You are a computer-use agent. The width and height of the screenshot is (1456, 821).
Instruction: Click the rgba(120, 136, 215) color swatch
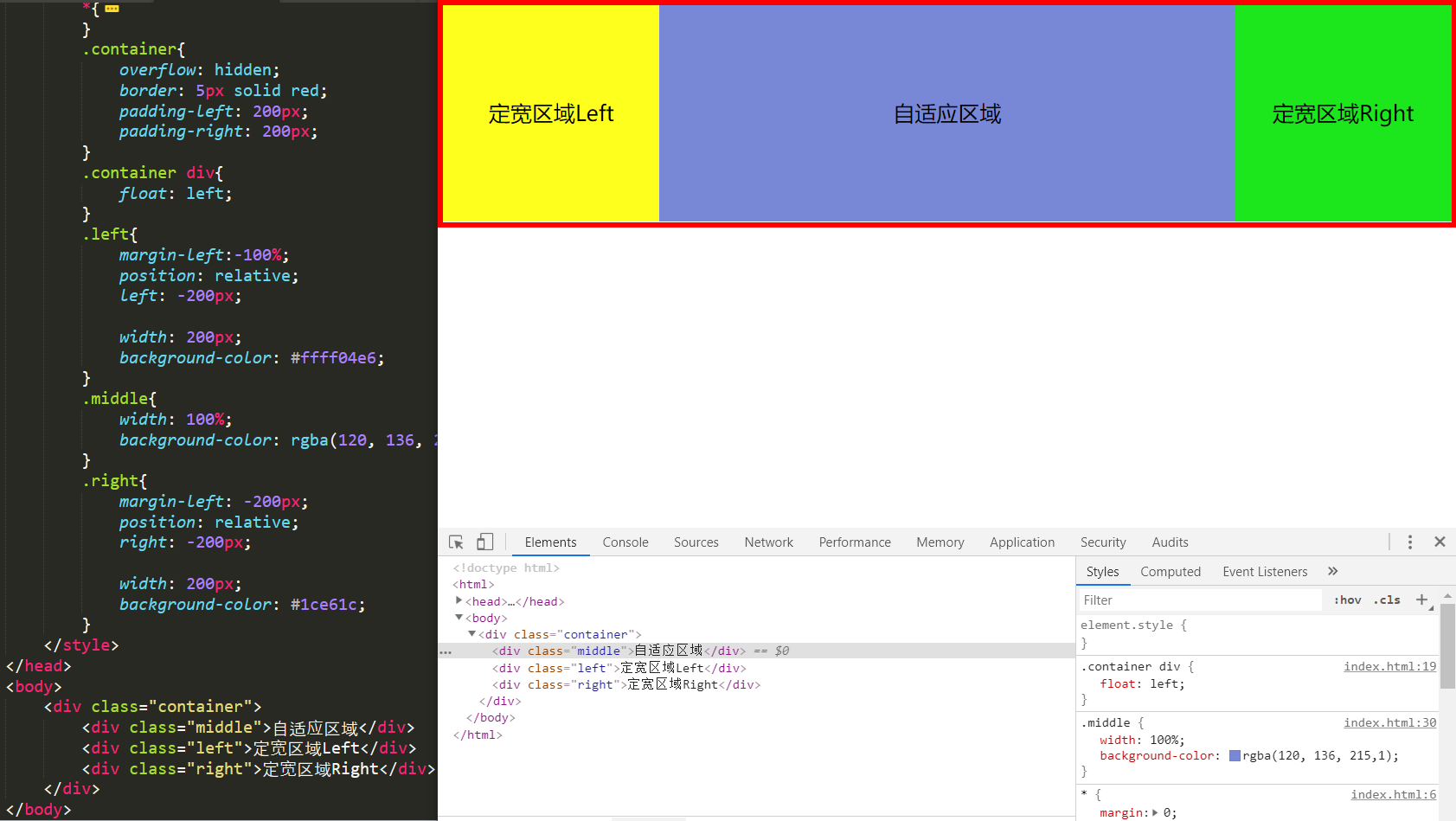[x=1235, y=756]
